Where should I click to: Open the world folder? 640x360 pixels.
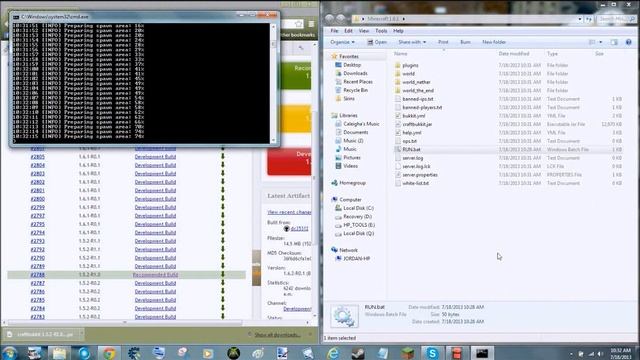408,74
